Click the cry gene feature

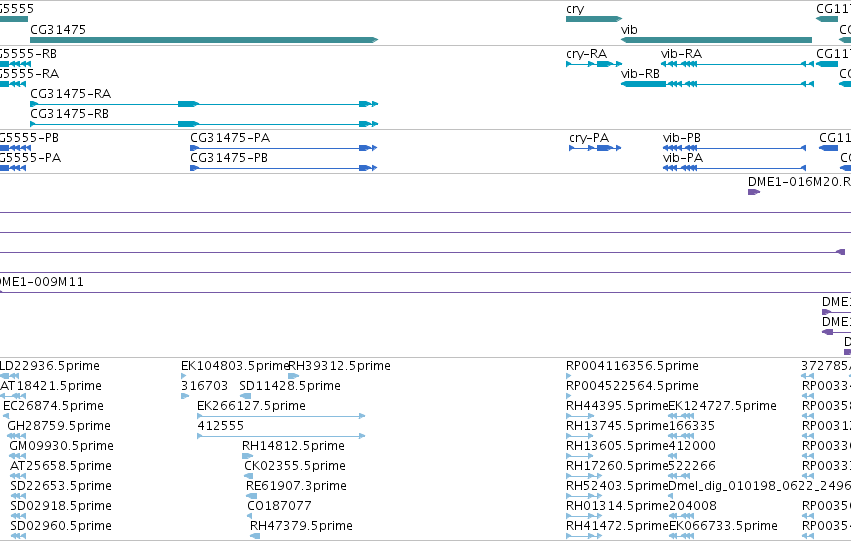(x=594, y=19)
